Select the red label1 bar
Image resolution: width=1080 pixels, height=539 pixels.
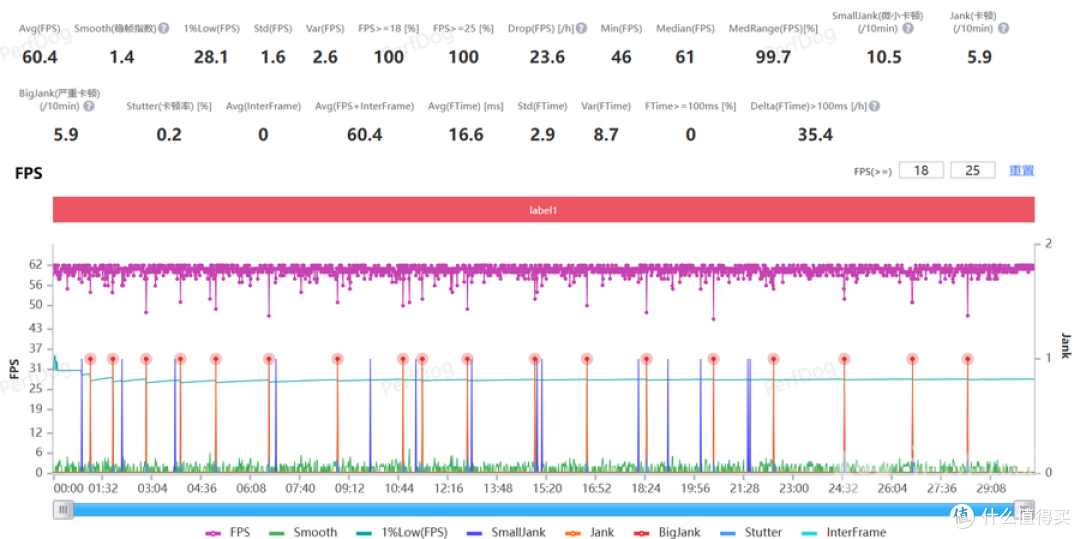pyautogui.click(x=543, y=211)
